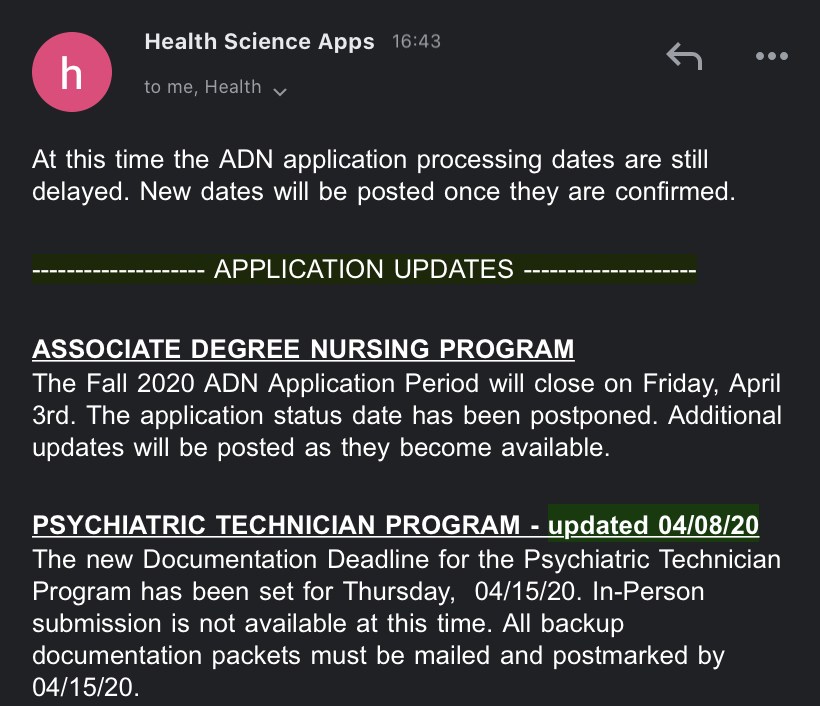Click the 'Fall 2020 ADN Application Period' text
This screenshot has height=706, width=820.
tap(282, 383)
